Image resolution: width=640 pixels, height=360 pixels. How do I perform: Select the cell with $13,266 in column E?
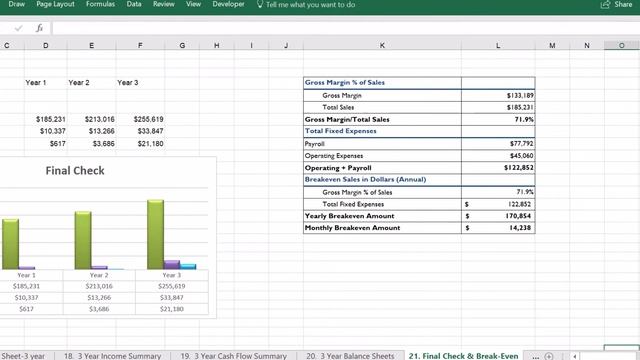(91, 131)
